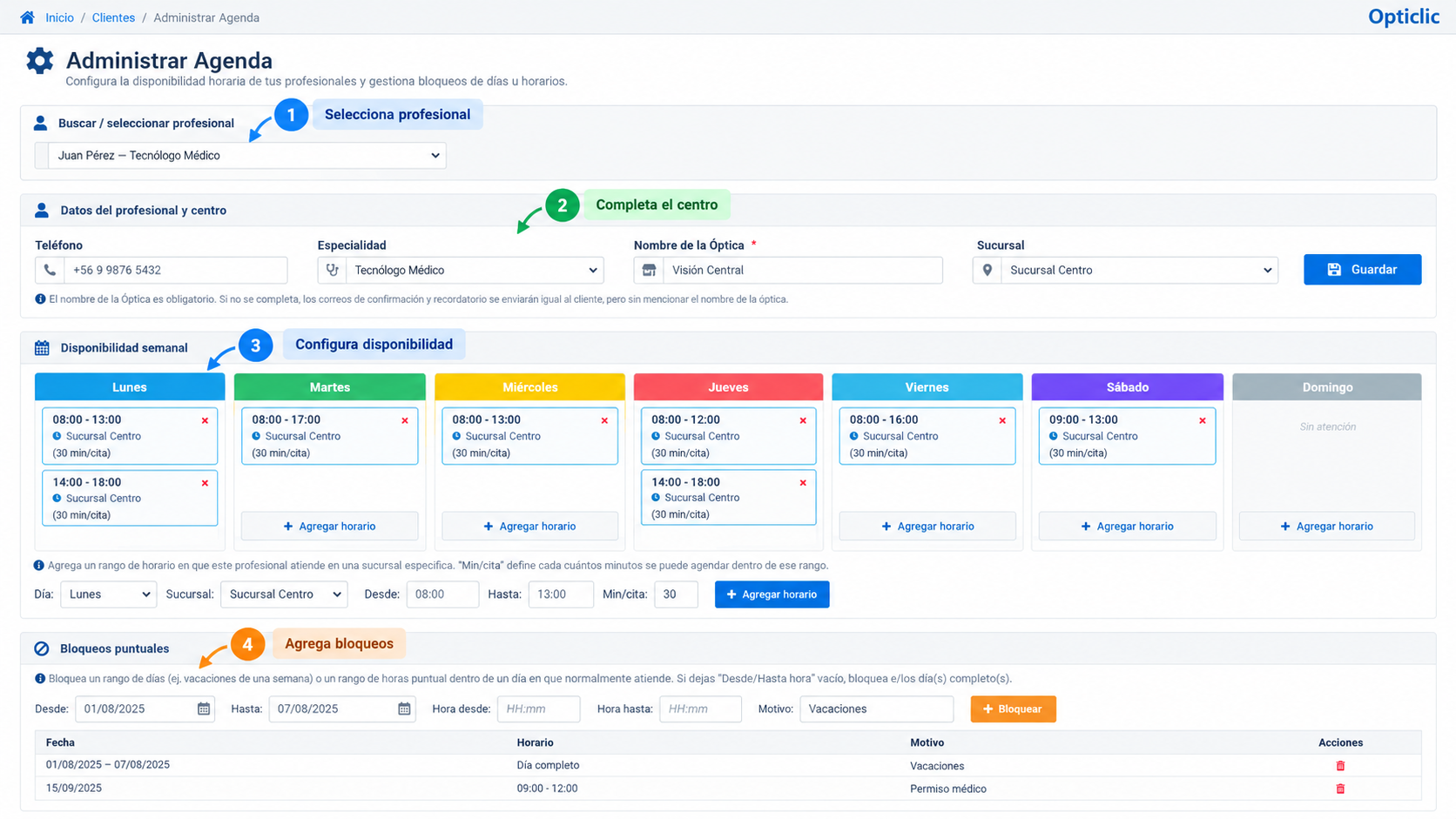Delete the Permiso médico block row
The image size is (1456, 819).
tap(1340, 789)
